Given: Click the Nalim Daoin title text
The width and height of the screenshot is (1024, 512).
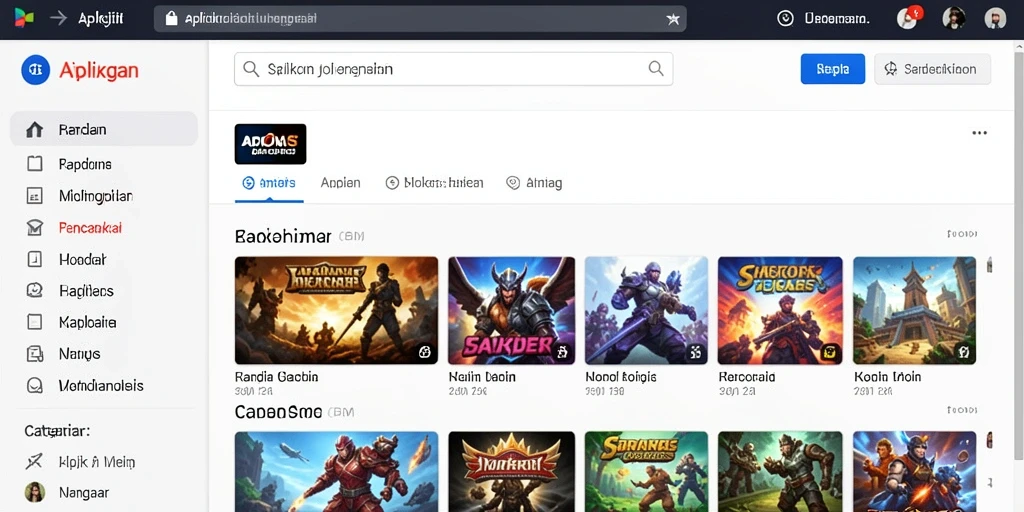Looking at the screenshot, I should 483,377.
